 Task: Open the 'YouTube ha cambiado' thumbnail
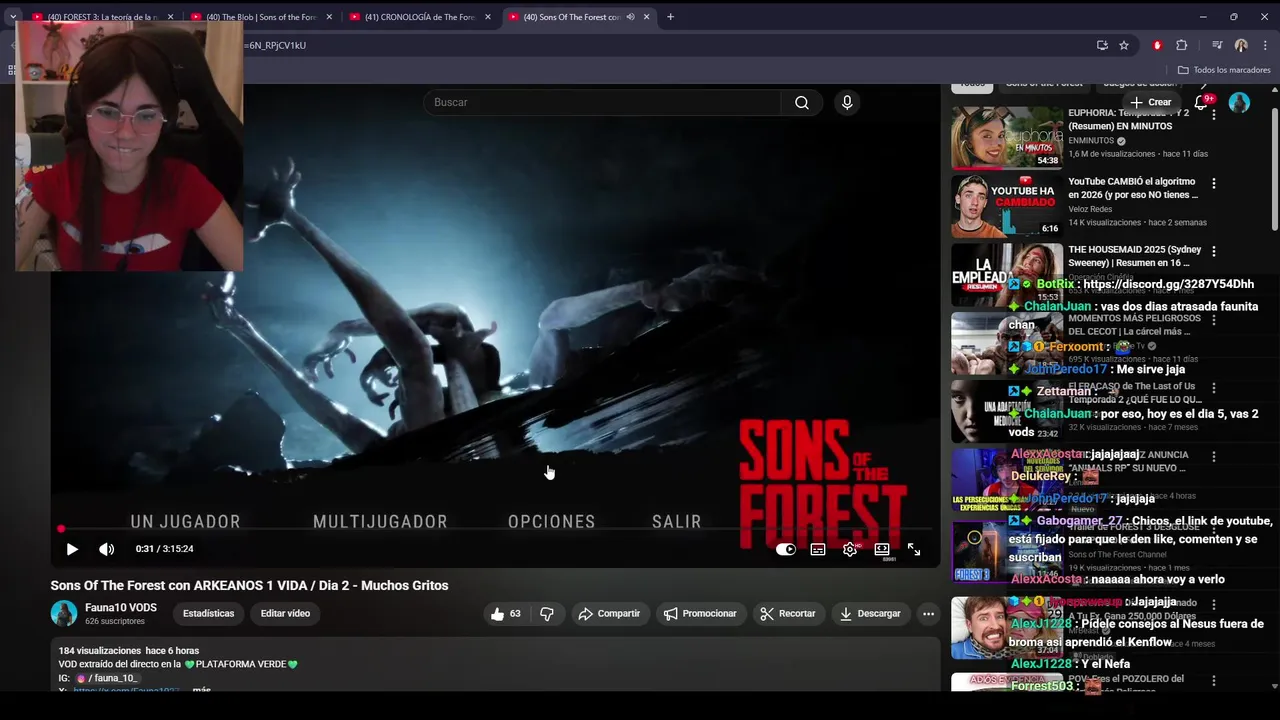1007,205
